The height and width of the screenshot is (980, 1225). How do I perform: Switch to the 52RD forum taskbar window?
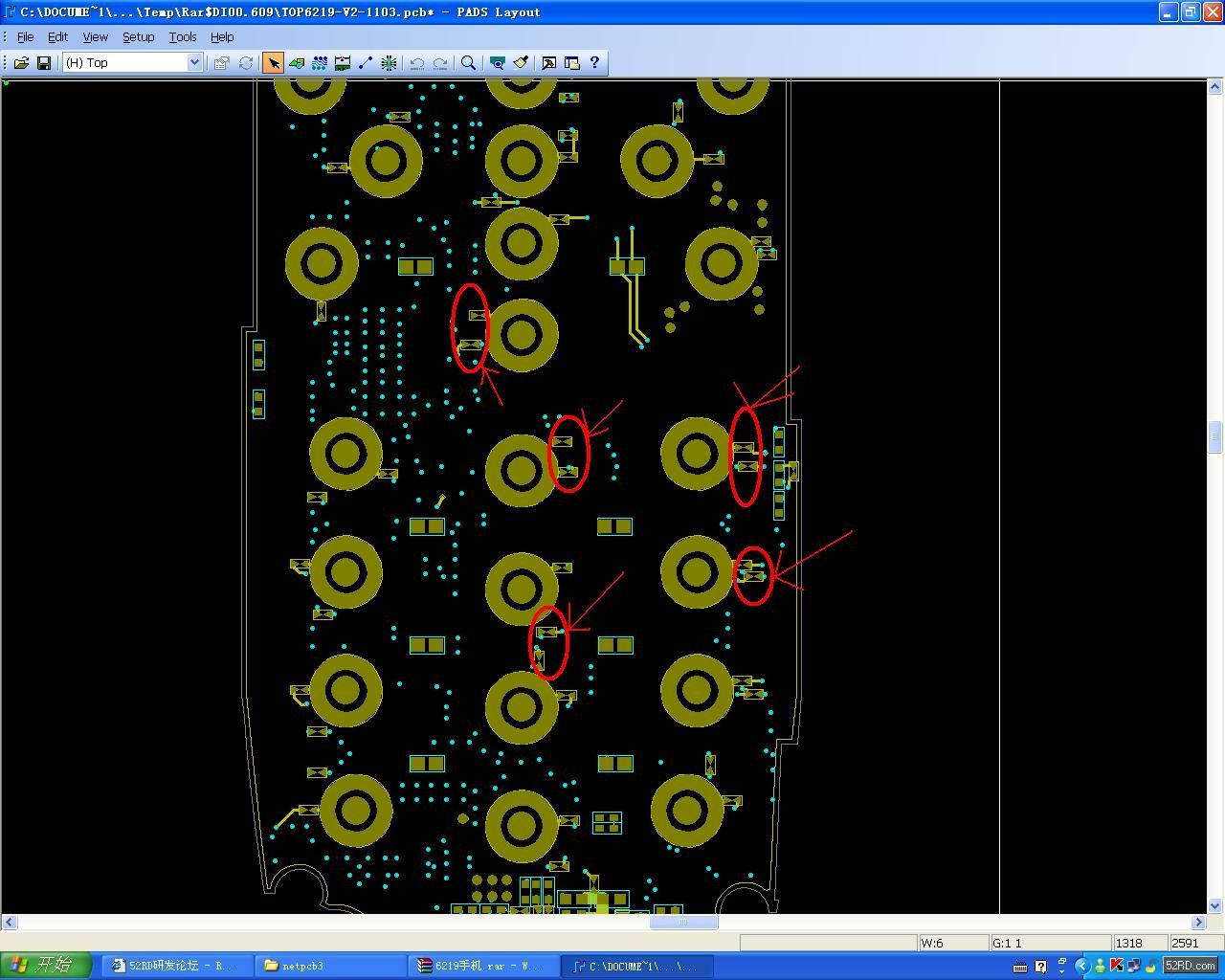coord(178,966)
